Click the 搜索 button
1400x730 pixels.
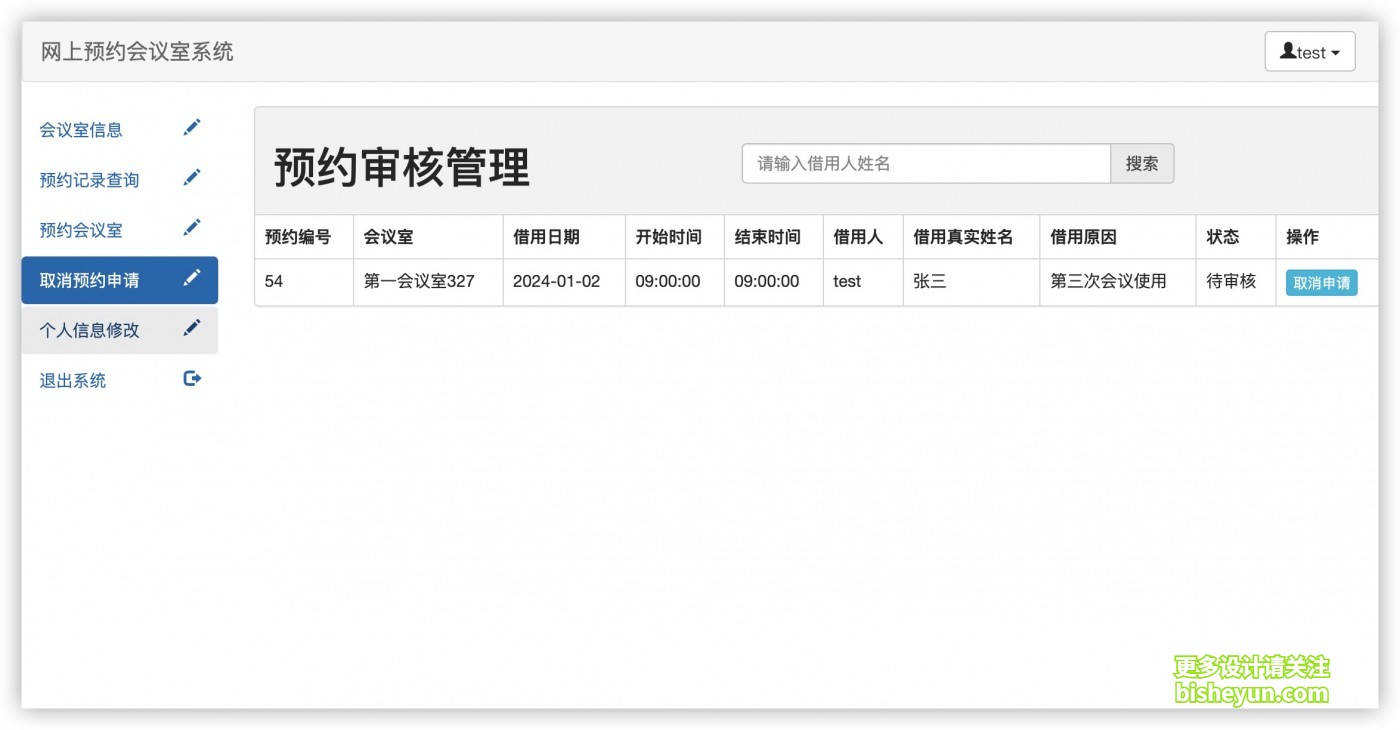(x=1142, y=164)
